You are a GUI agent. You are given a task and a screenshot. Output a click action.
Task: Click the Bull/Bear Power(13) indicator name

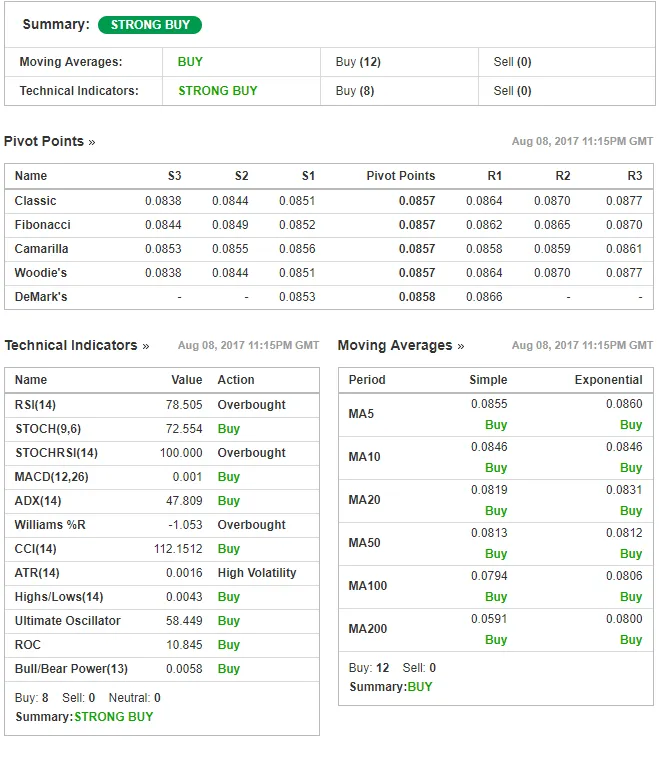pyautogui.click(x=71, y=669)
